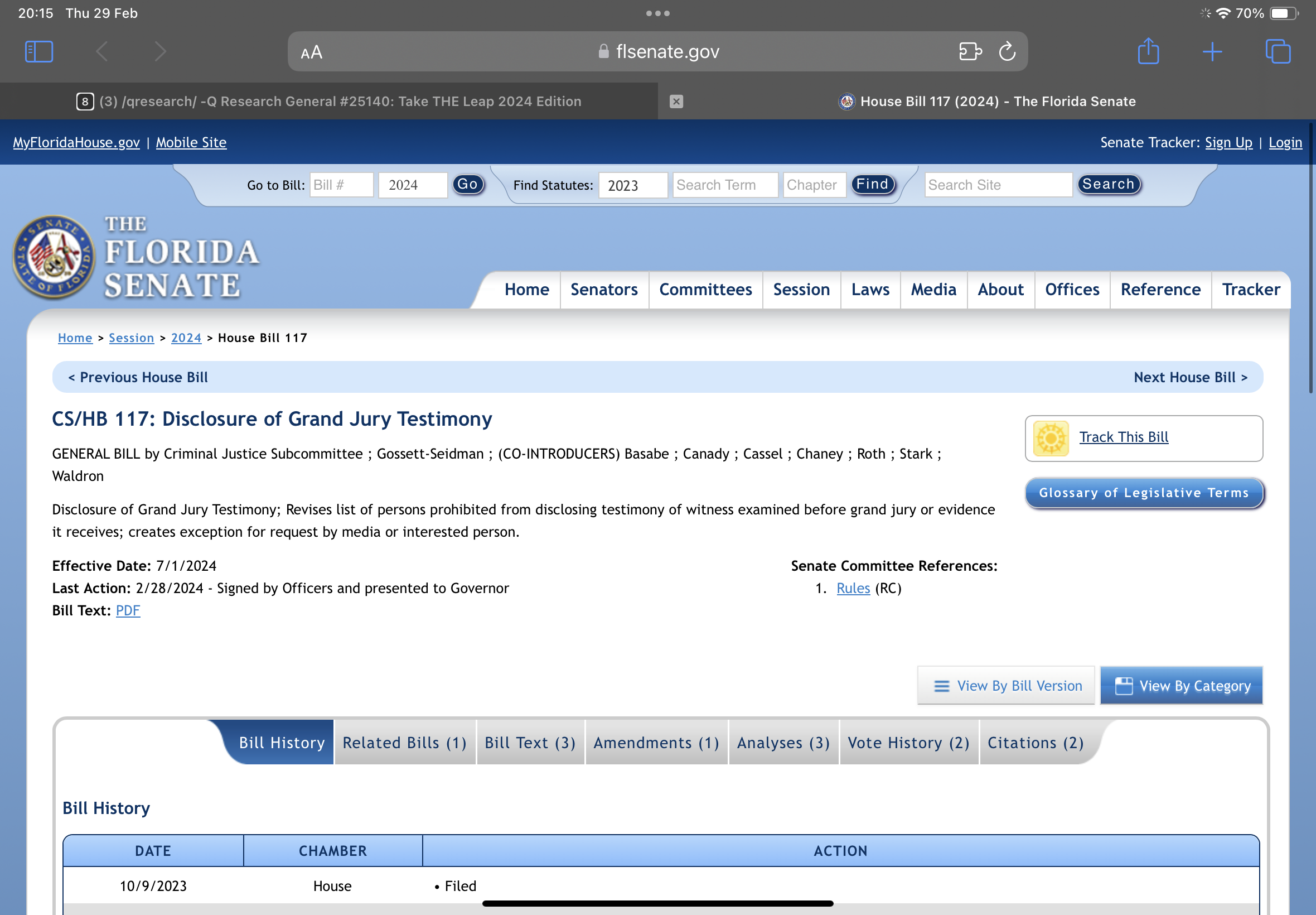This screenshot has width=1316, height=915.
Task: Open Glossary of Legislative Terms
Action: [x=1144, y=493]
